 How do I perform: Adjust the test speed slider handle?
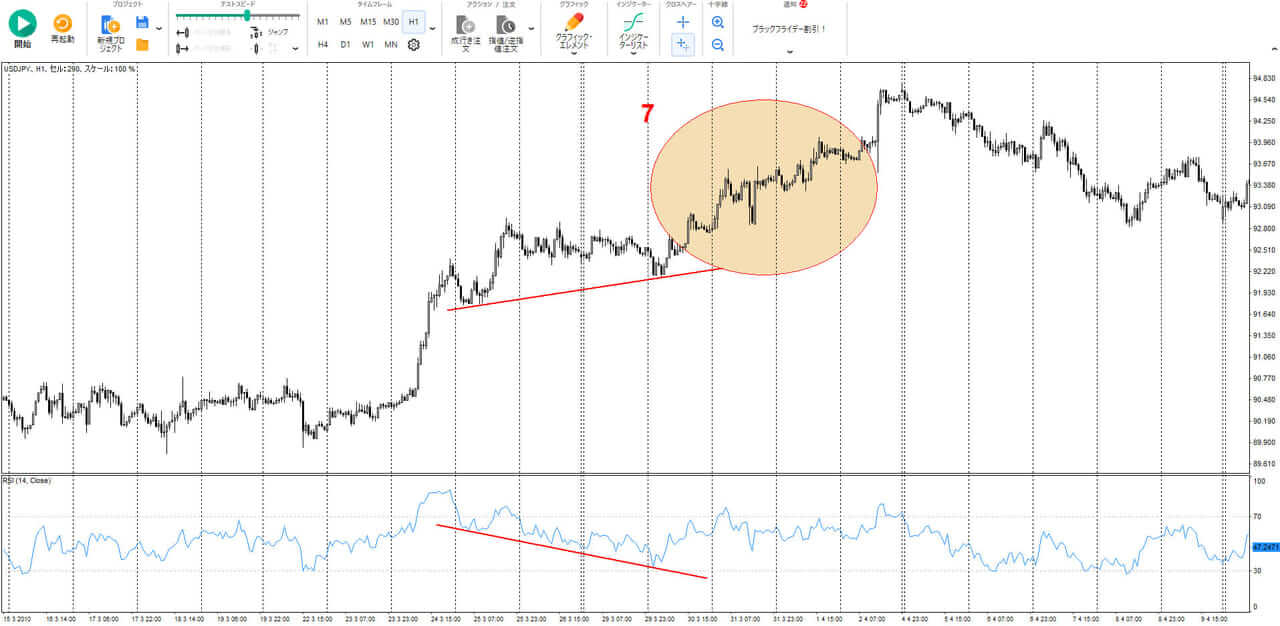246,16
